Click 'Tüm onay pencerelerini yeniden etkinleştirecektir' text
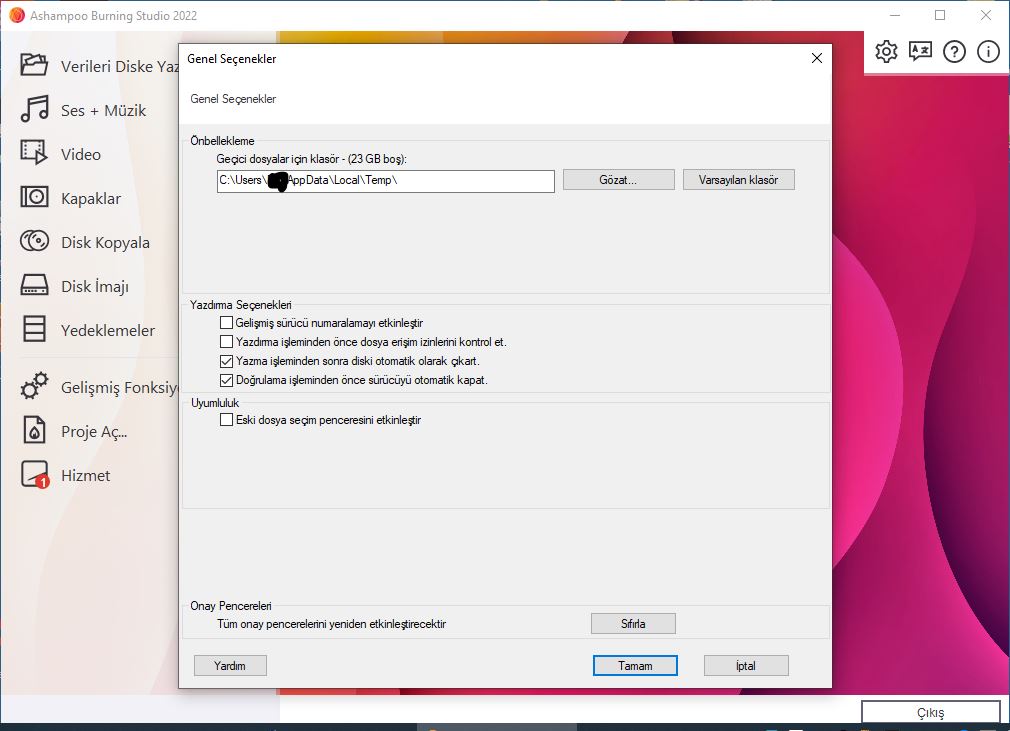The height and width of the screenshot is (731, 1010). 332,623
